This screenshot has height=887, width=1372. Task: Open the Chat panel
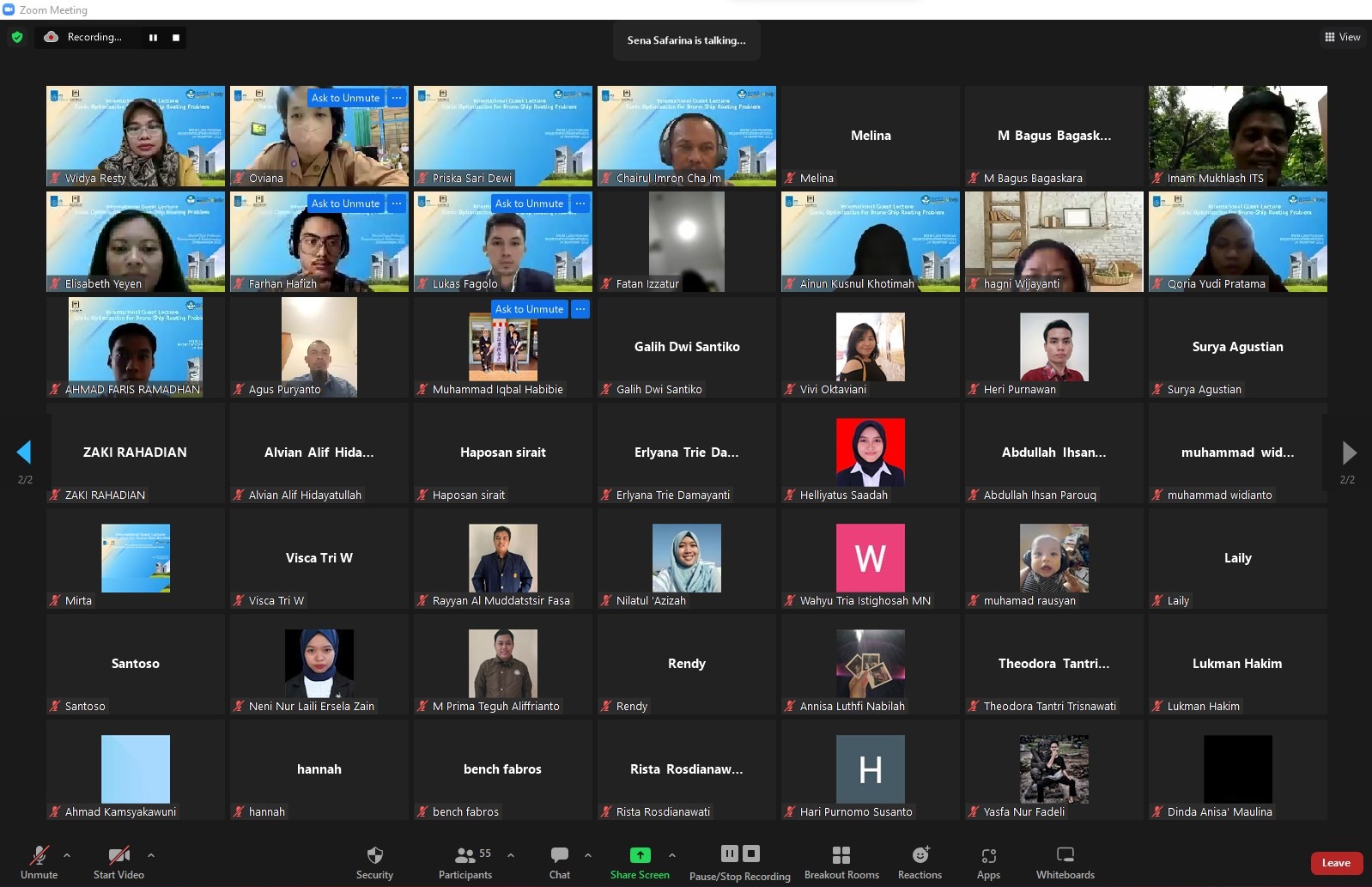click(x=559, y=862)
